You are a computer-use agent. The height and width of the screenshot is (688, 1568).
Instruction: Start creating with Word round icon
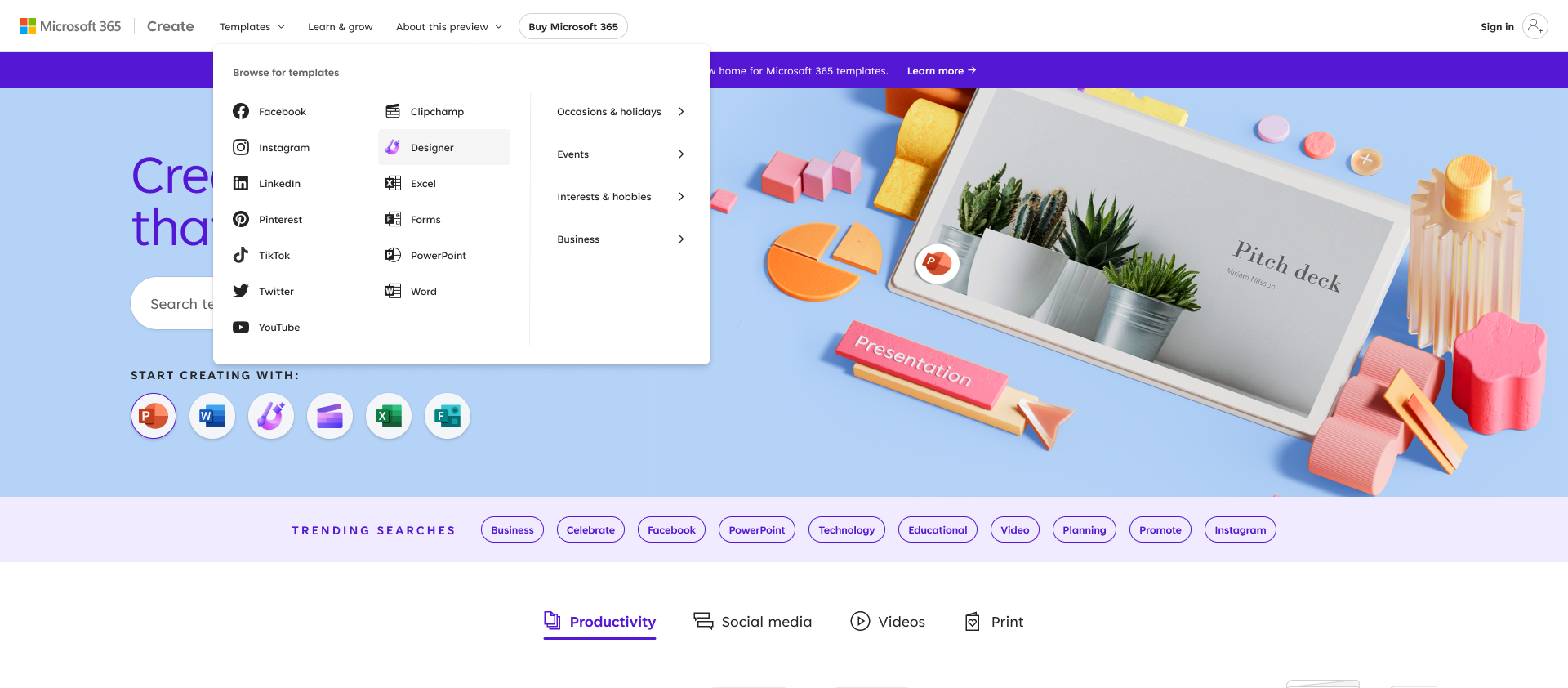(212, 416)
